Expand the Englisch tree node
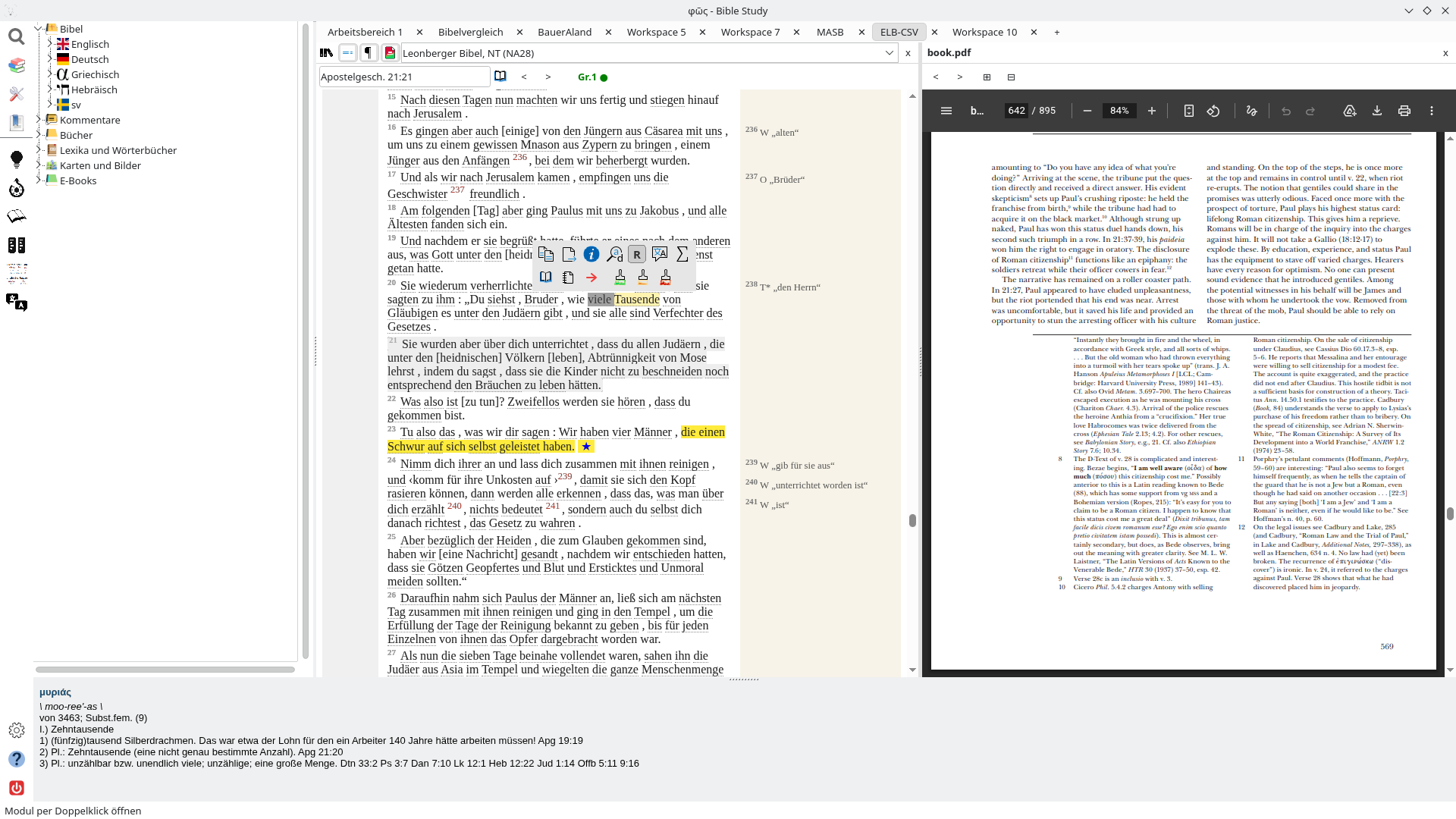This screenshot has height=819, width=1456. coord(50,44)
